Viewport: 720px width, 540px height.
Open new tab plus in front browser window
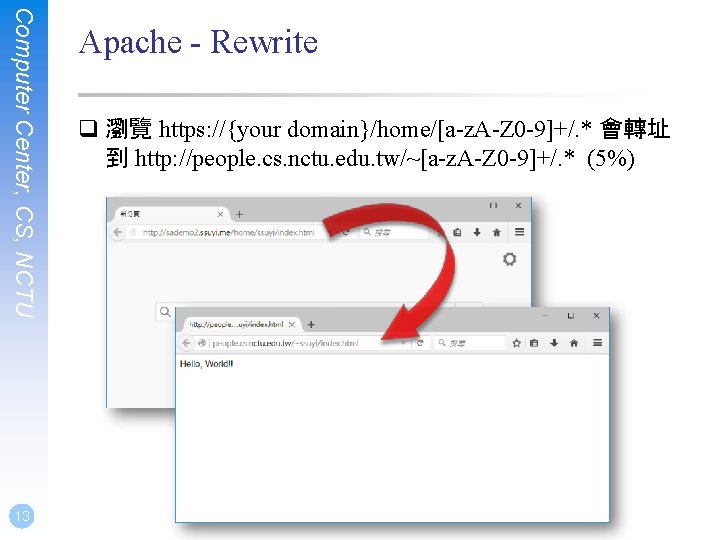(x=311, y=325)
